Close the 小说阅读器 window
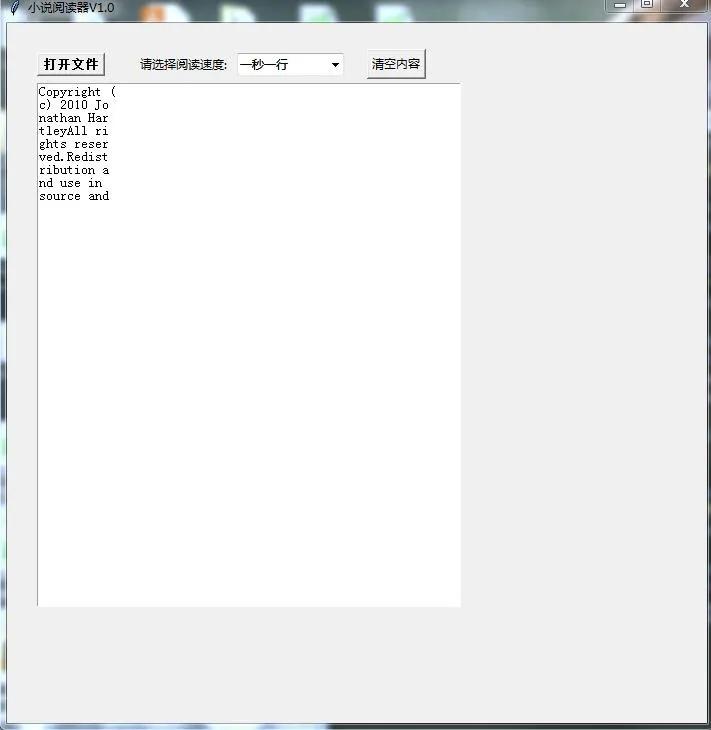Screen dimensions: 711x730 point(685,5)
